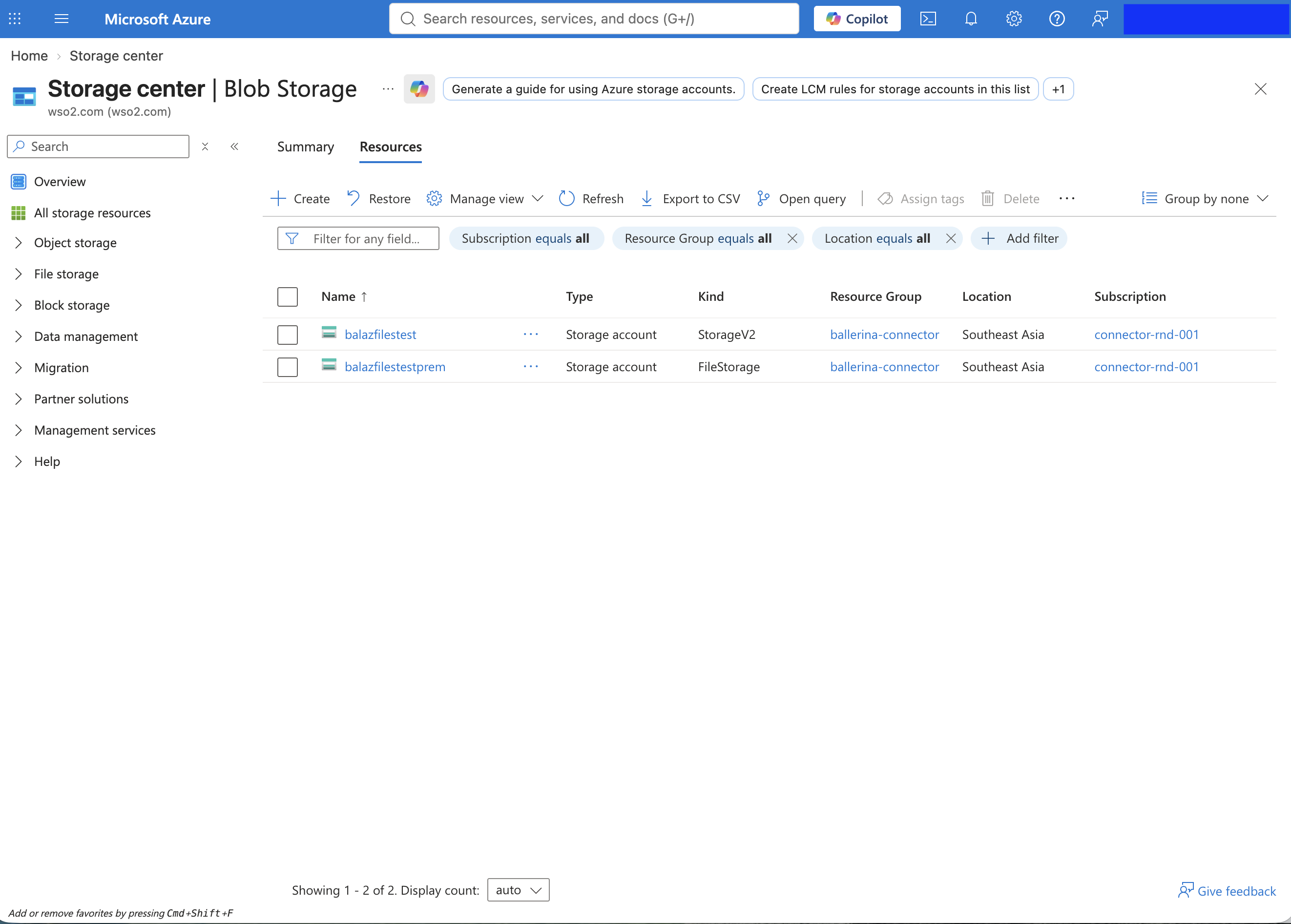
Task: Click the Give feedback link
Action: coord(1228,891)
